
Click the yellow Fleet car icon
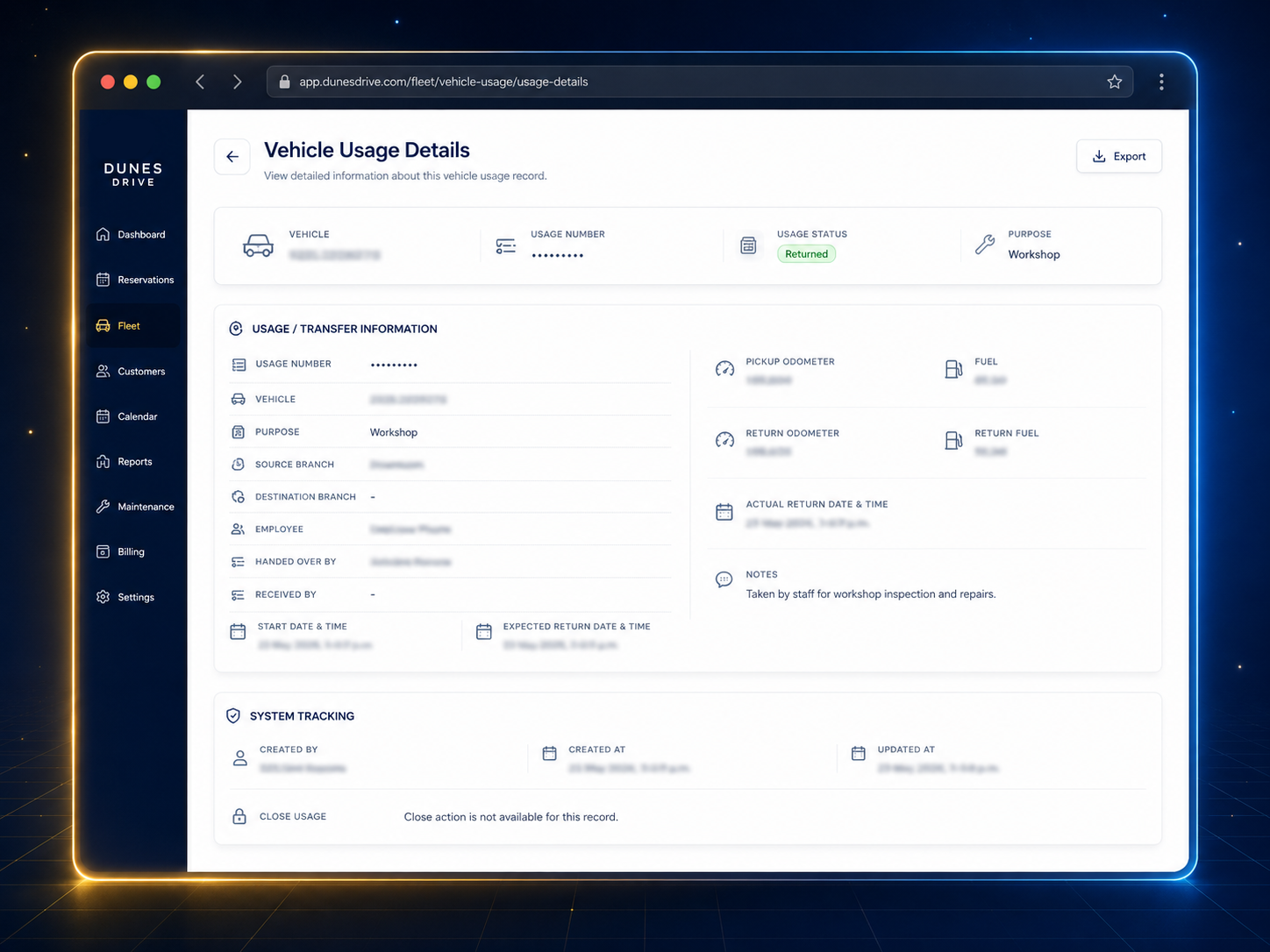pyautogui.click(x=103, y=325)
